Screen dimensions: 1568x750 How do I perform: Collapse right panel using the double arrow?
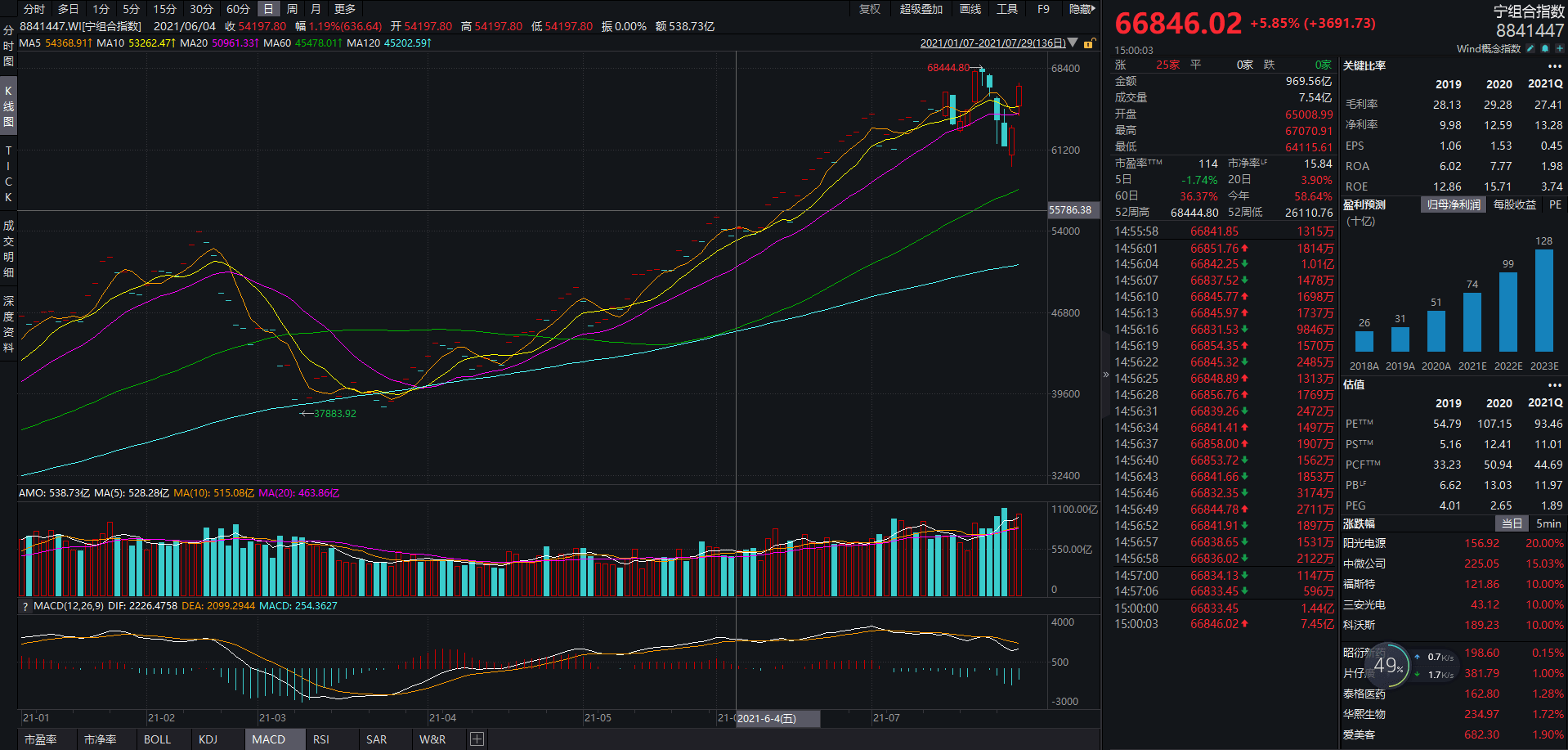[1106, 375]
